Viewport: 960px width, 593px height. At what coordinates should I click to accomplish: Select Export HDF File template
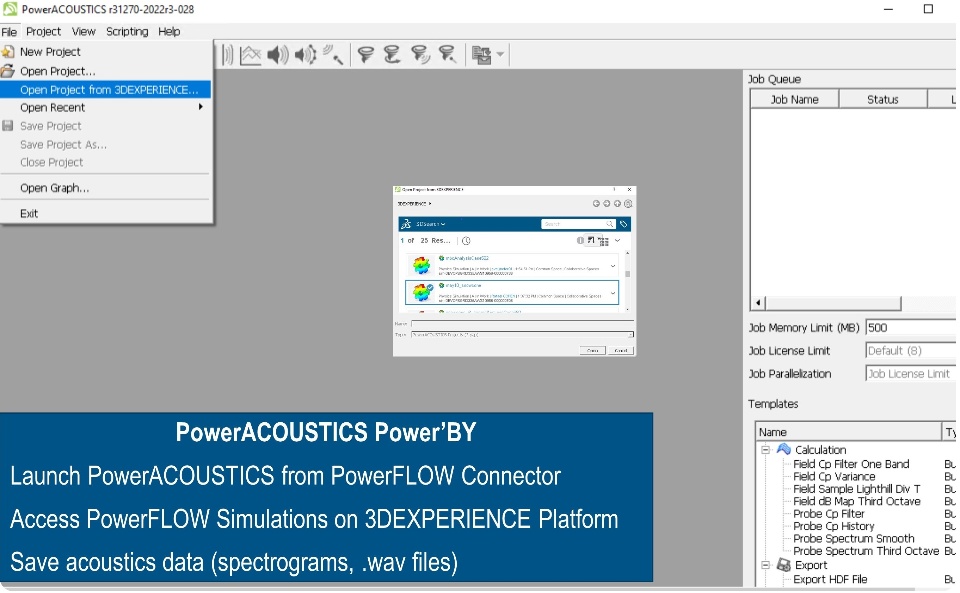pyautogui.click(x=830, y=580)
